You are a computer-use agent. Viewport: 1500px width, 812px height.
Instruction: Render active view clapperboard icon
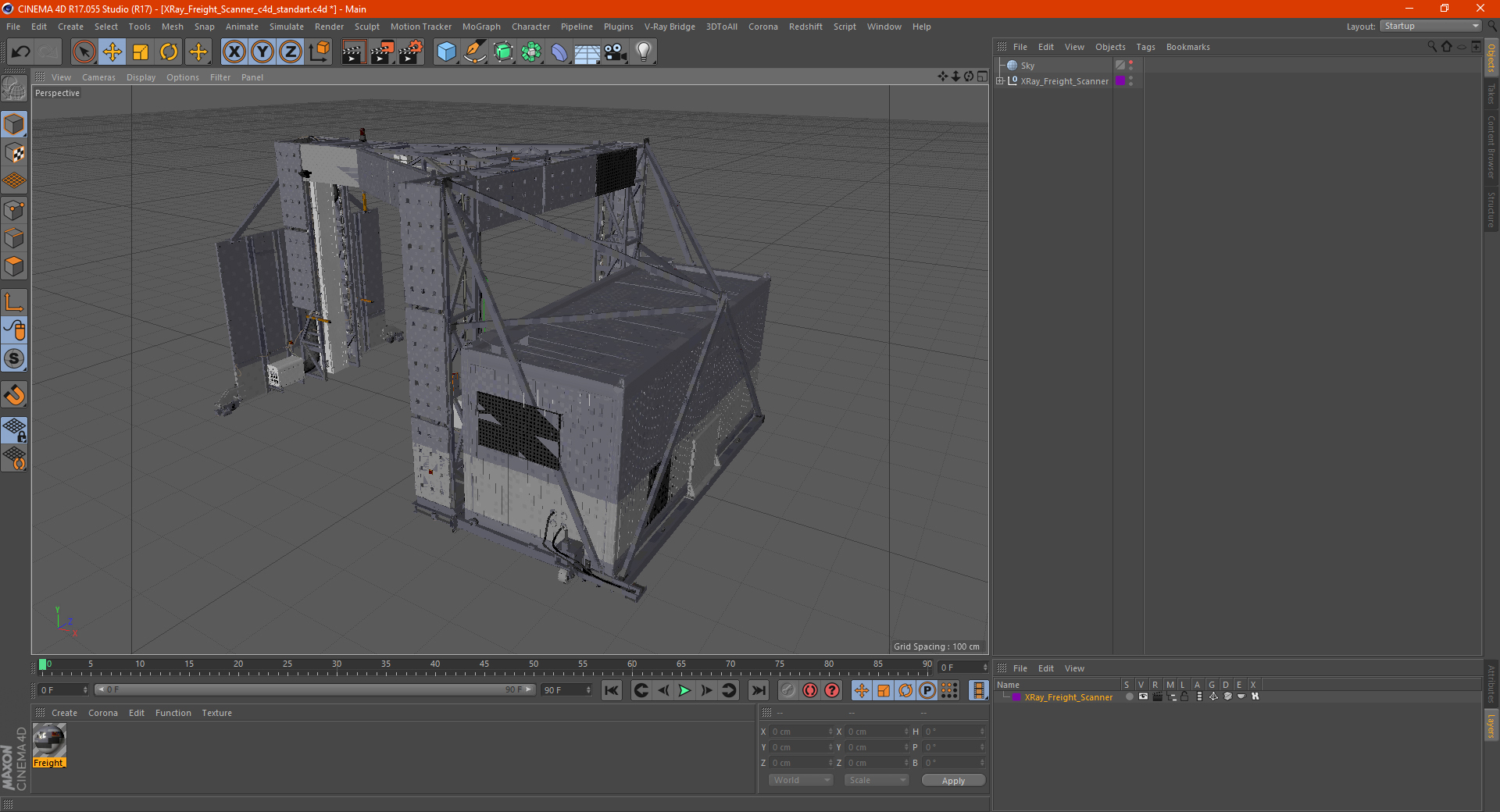coord(353,52)
